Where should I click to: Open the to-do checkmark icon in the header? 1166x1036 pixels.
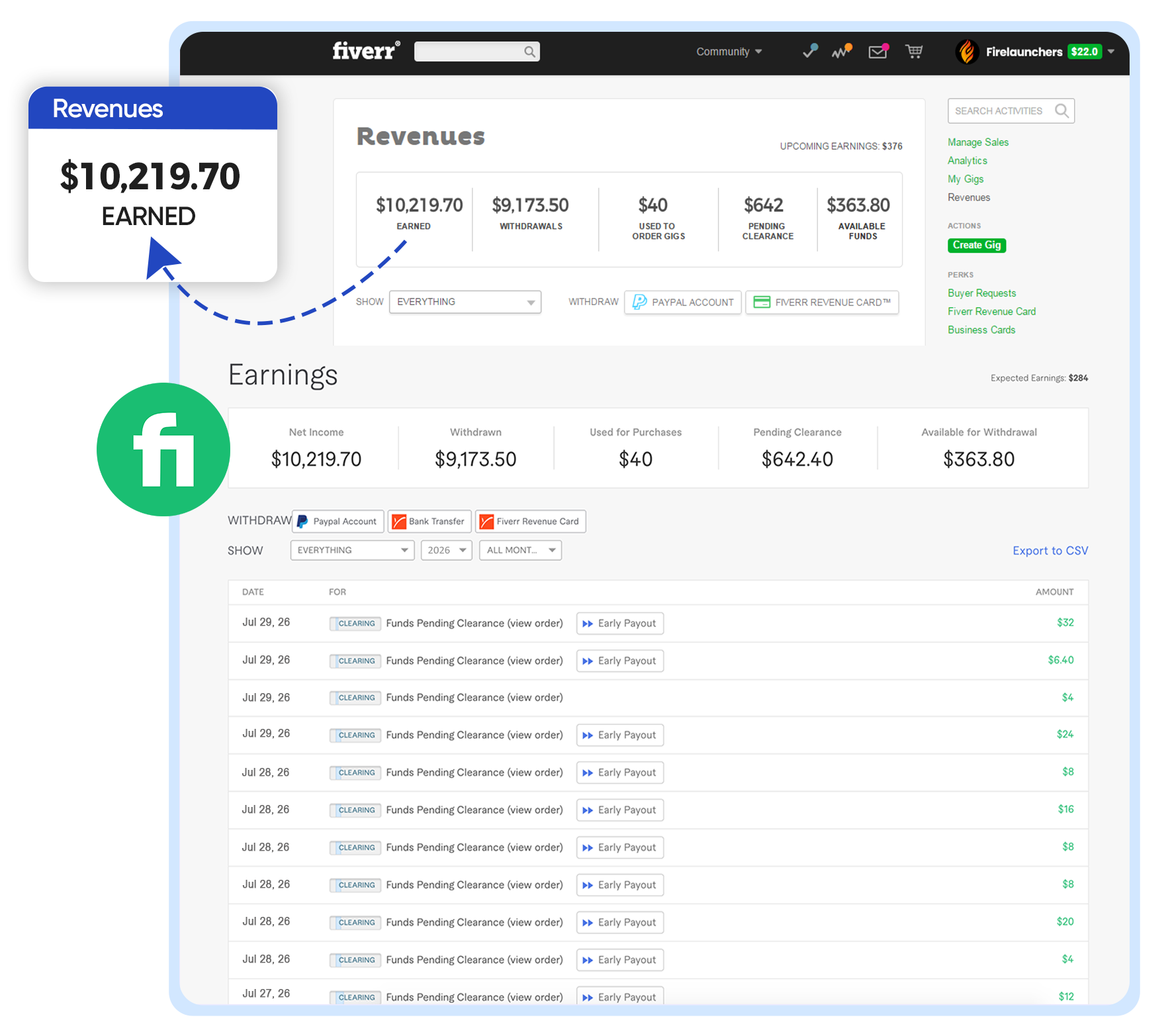(x=810, y=51)
